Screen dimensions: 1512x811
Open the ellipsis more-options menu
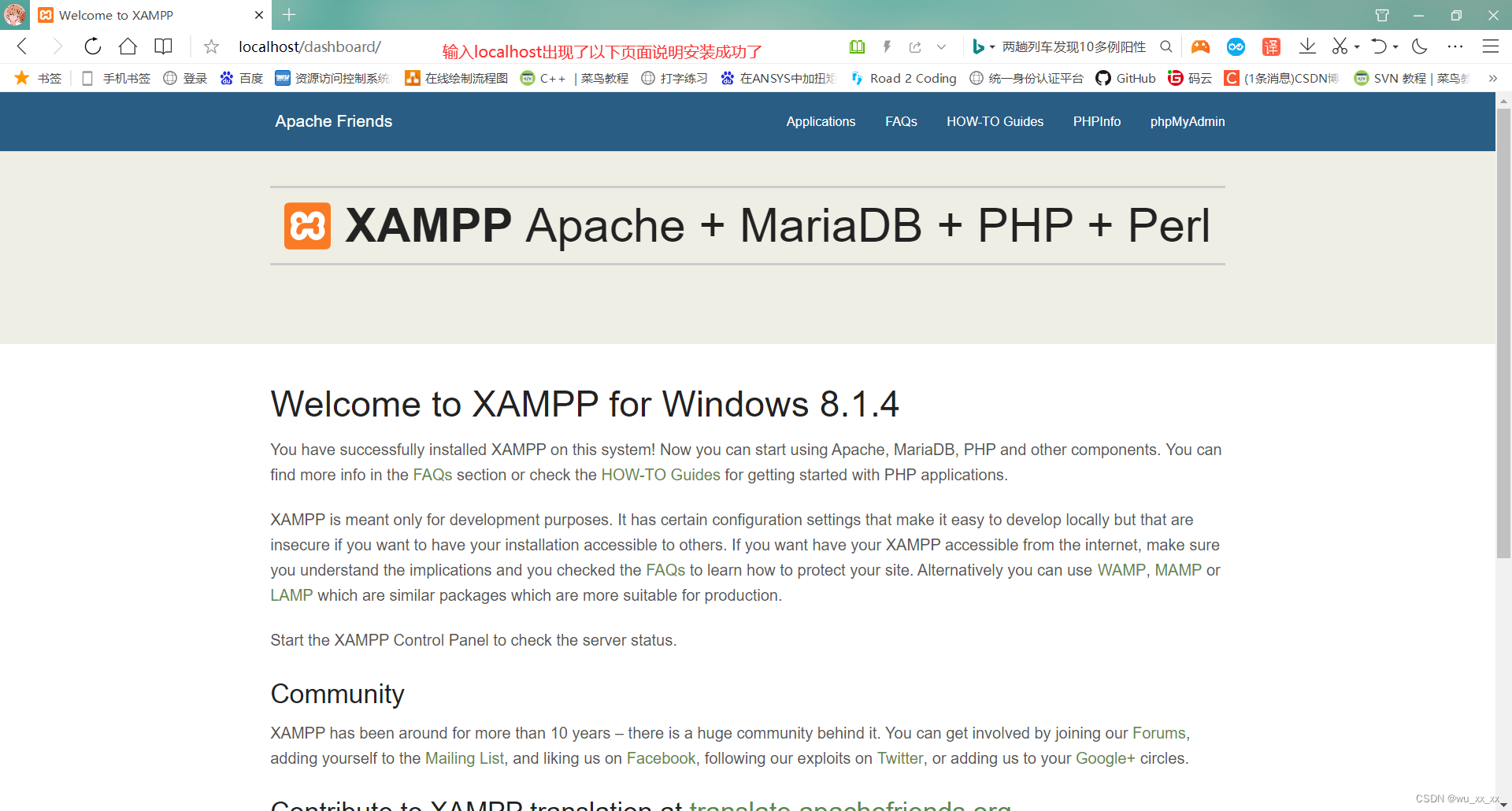point(1455,46)
